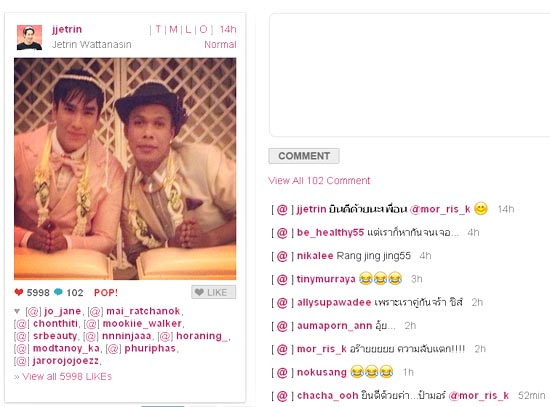Select the L size option
Image resolution: width=550 pixels, height=407 pixels.
(x=188, y=29)
